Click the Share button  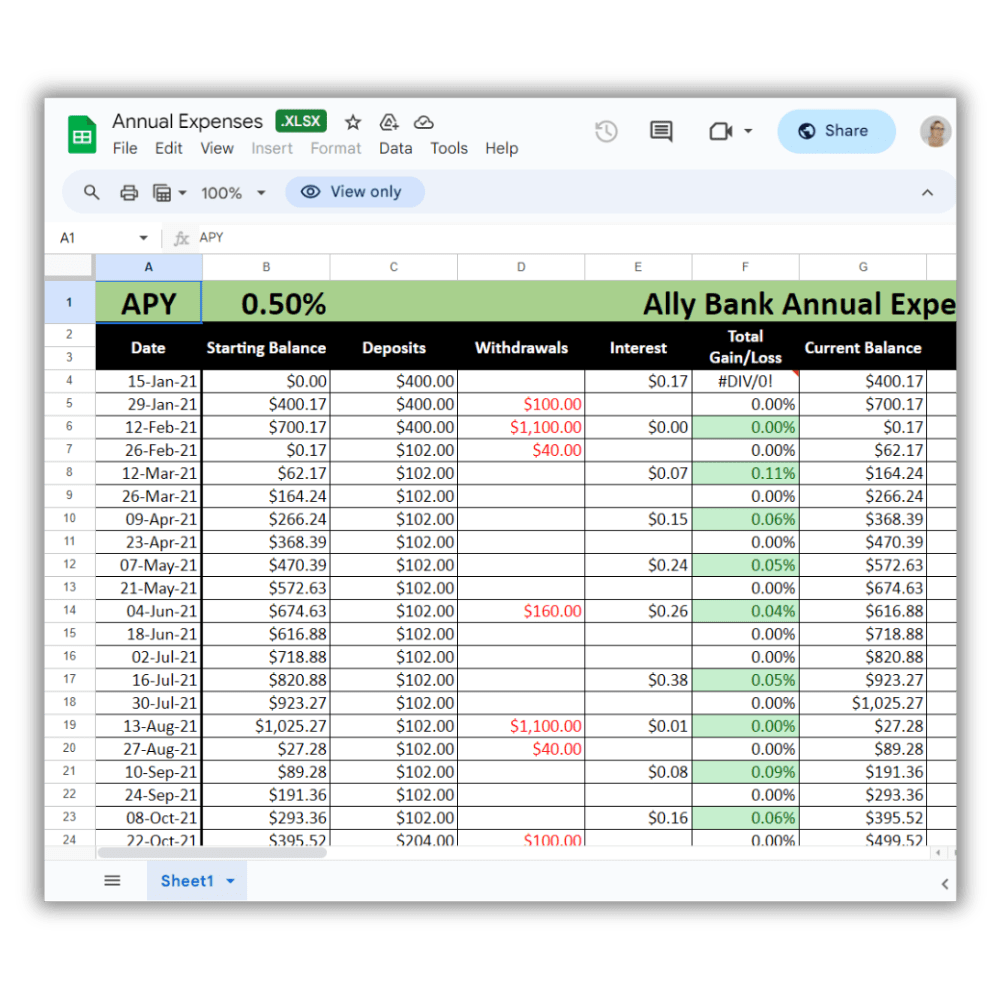(x=835, y=131)
